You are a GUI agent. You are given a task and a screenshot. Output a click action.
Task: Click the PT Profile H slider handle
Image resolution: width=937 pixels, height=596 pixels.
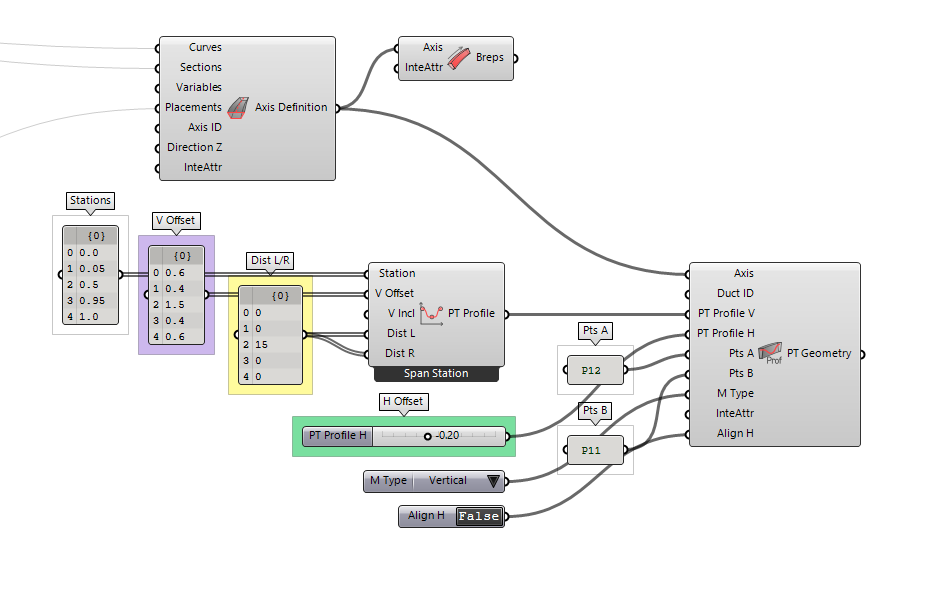click(428, 436)
